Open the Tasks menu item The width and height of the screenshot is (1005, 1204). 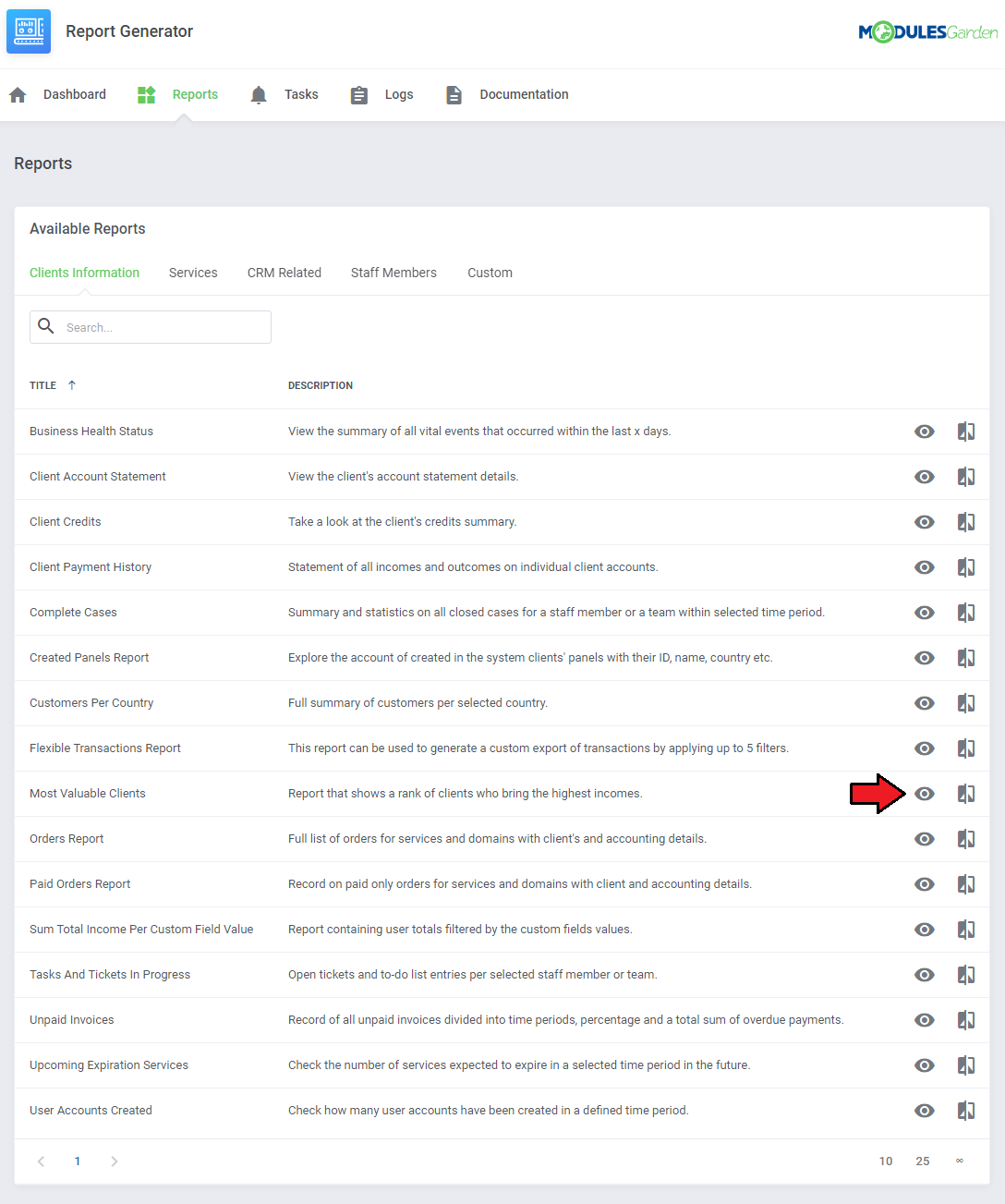[284, 94]
